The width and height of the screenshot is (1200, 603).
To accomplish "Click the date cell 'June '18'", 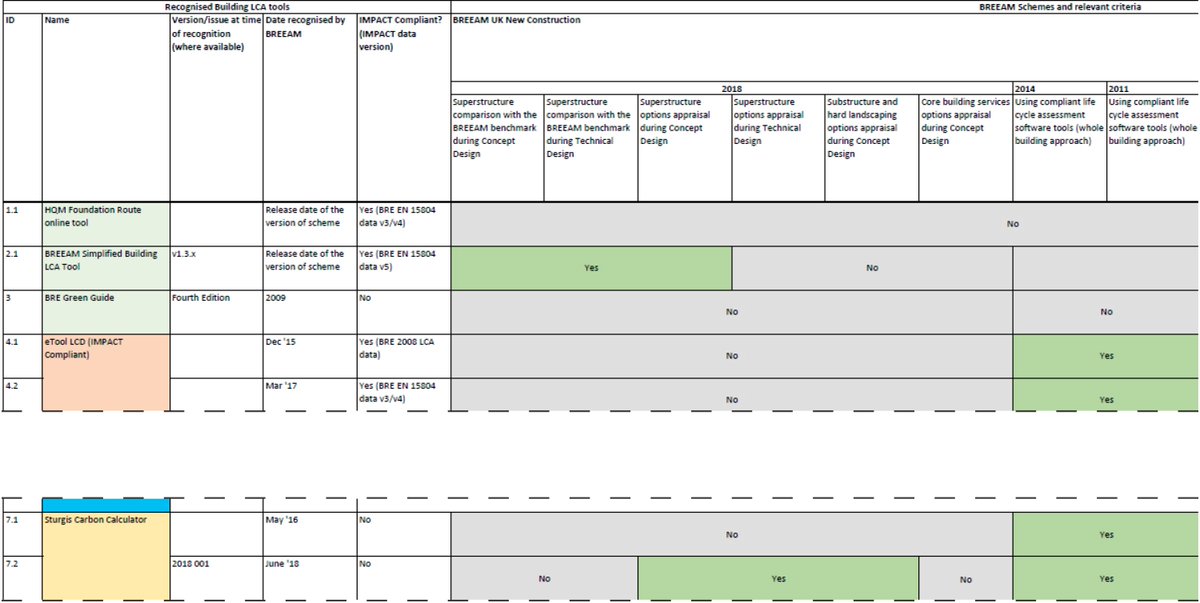I will click(309, 577).
